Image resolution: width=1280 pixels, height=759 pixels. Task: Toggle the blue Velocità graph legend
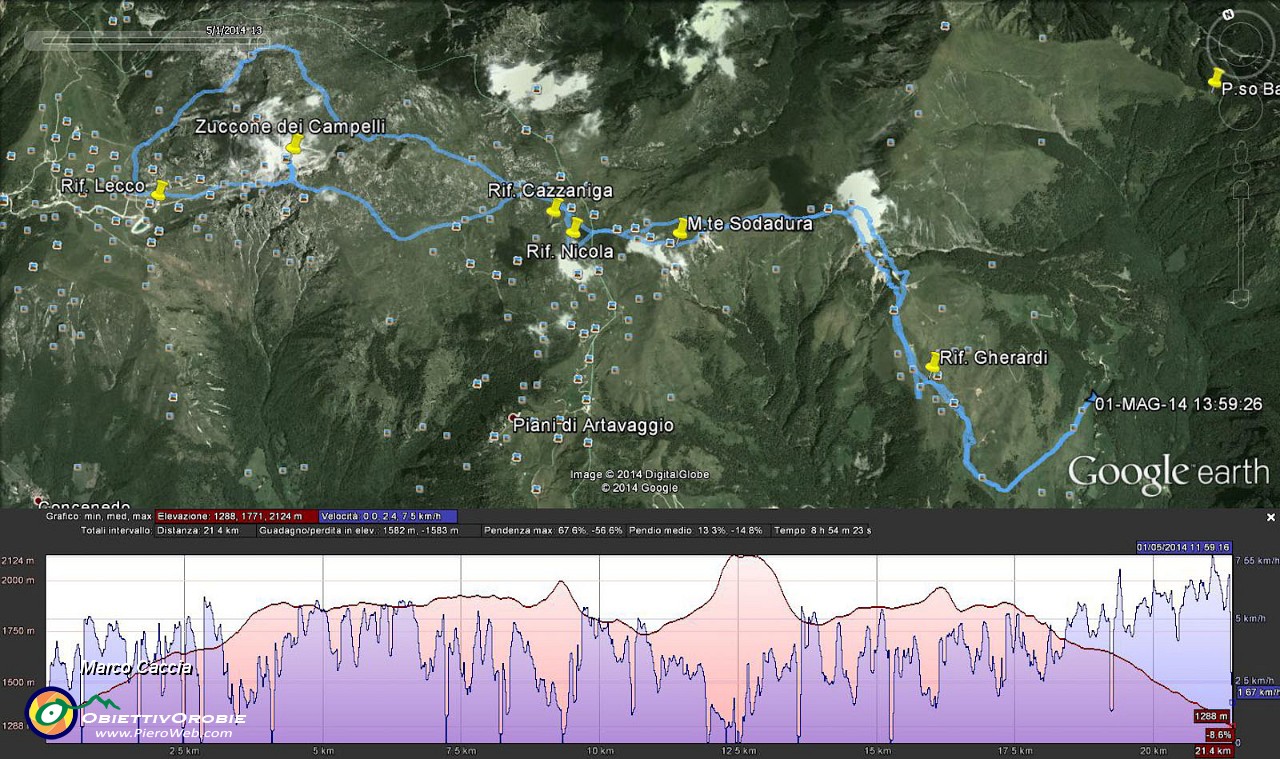pyautogui.click(x=388, y=516)
